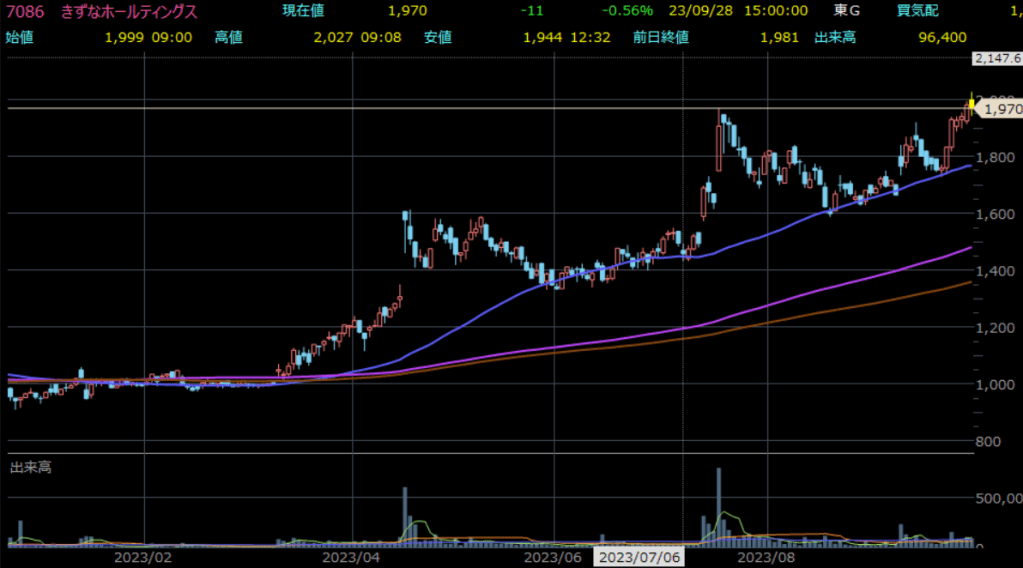Screen dimensions: 1023x568
Task: Click the yellow latest candlestick
Action: pos(970,101)
